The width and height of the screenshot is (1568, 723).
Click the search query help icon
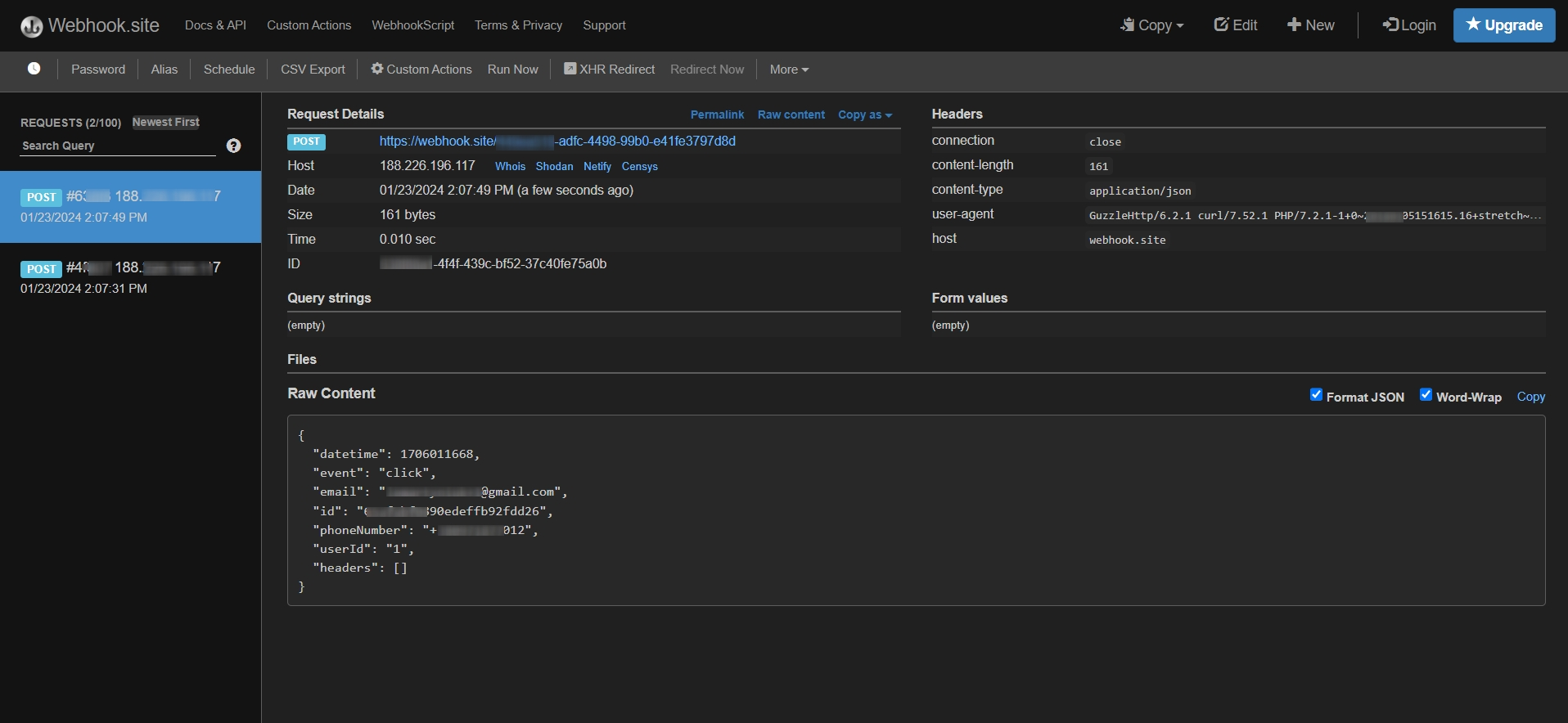pyautogui.click(x=233, y=146)
